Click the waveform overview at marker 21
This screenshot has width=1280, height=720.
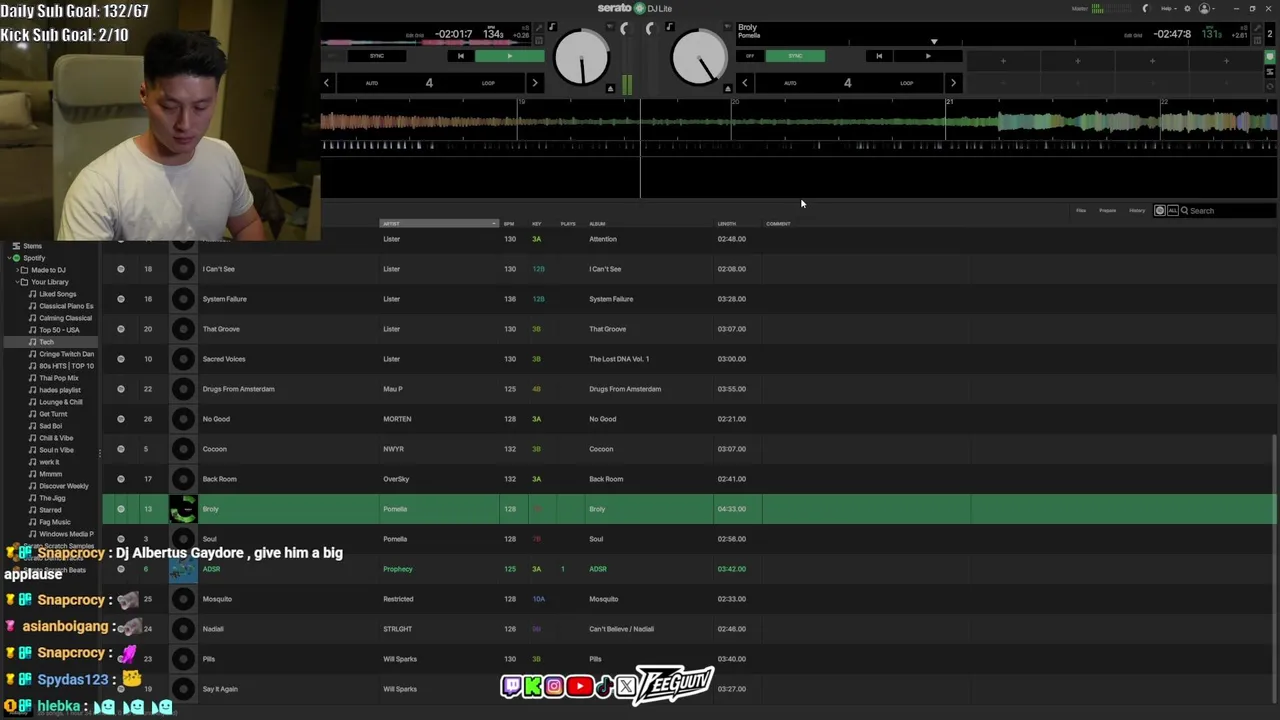tap(948, 123)
